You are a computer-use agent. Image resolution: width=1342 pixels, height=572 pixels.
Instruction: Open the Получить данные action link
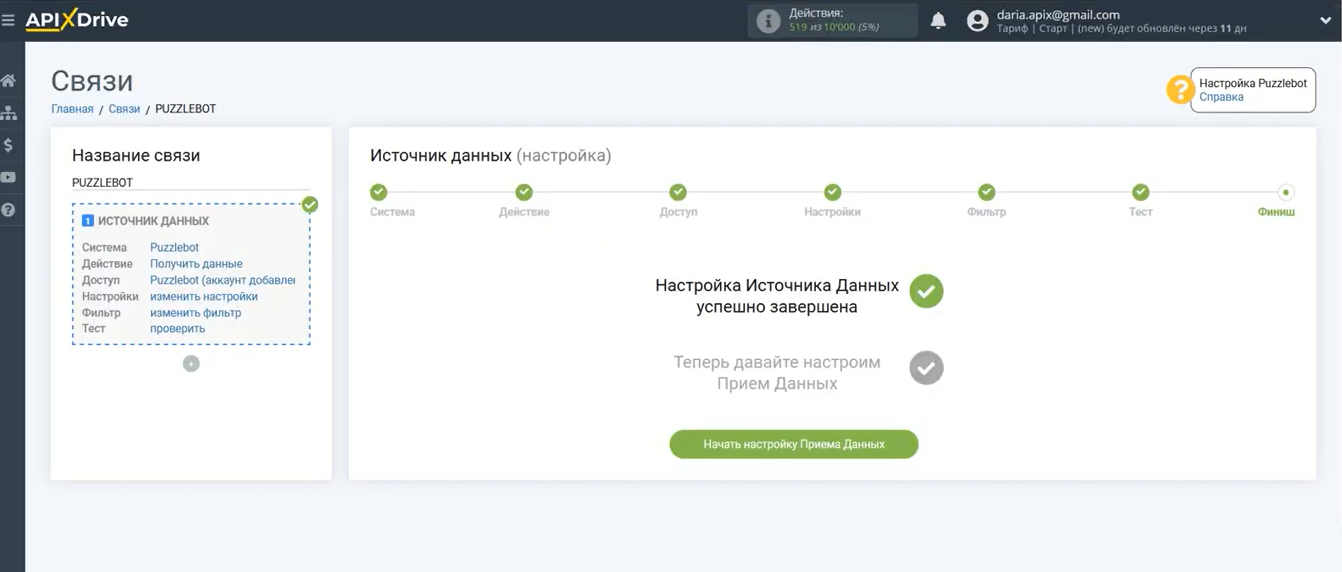coord(196,264)
